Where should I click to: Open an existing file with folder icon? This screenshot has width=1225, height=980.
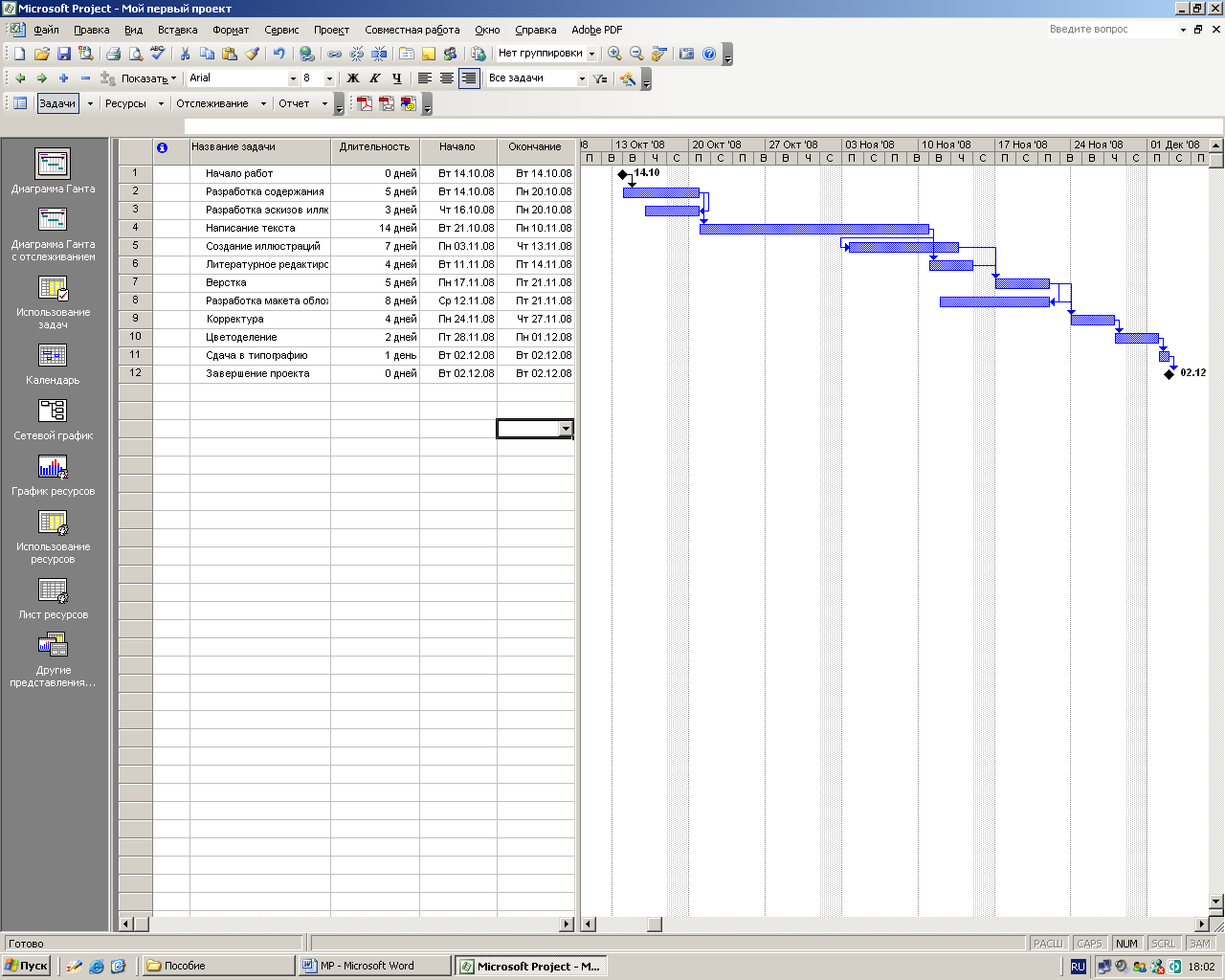point(41,54)
